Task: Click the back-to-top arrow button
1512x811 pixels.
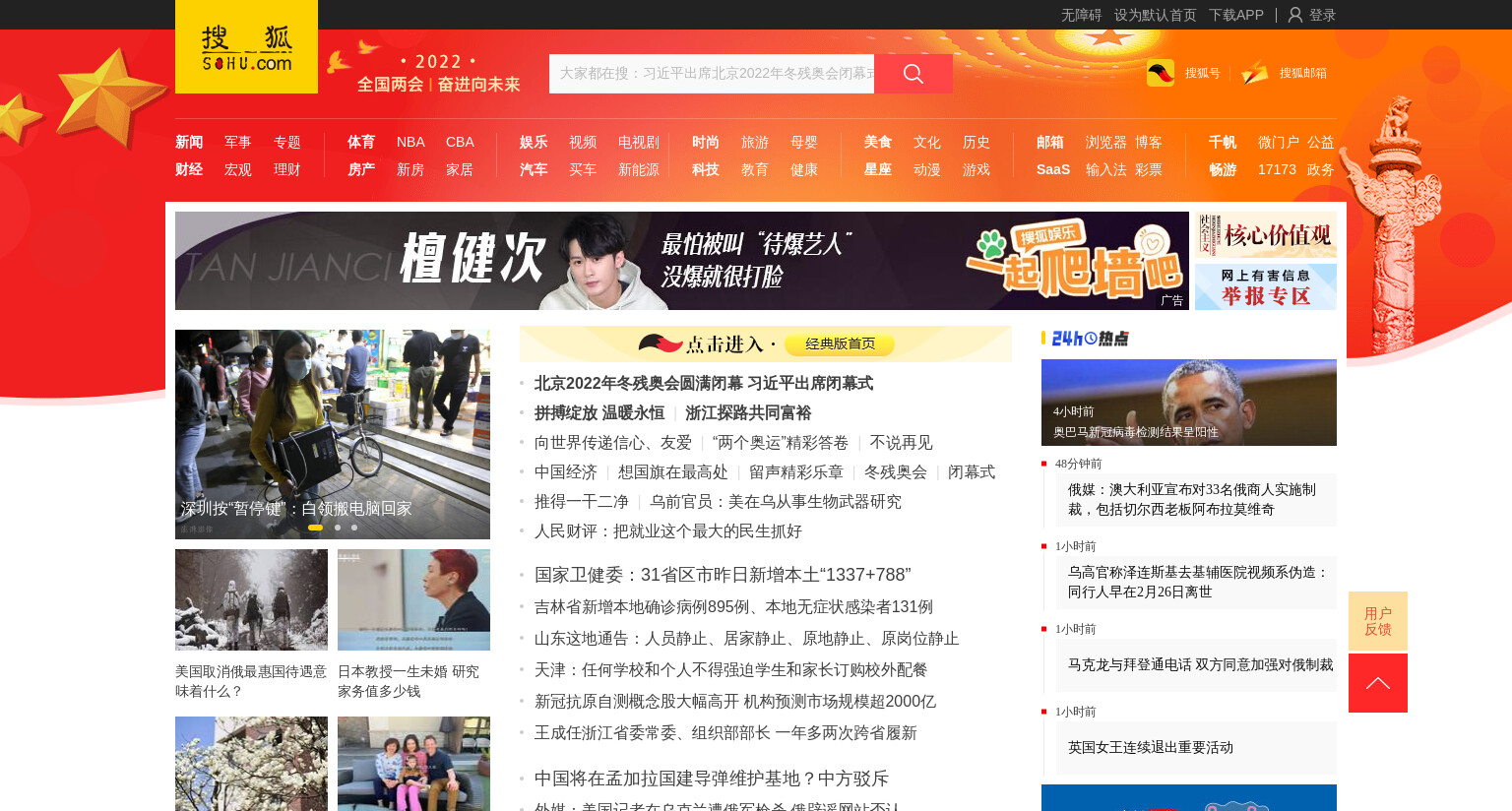Action: pyautogui.click(x=1378, y=683)
